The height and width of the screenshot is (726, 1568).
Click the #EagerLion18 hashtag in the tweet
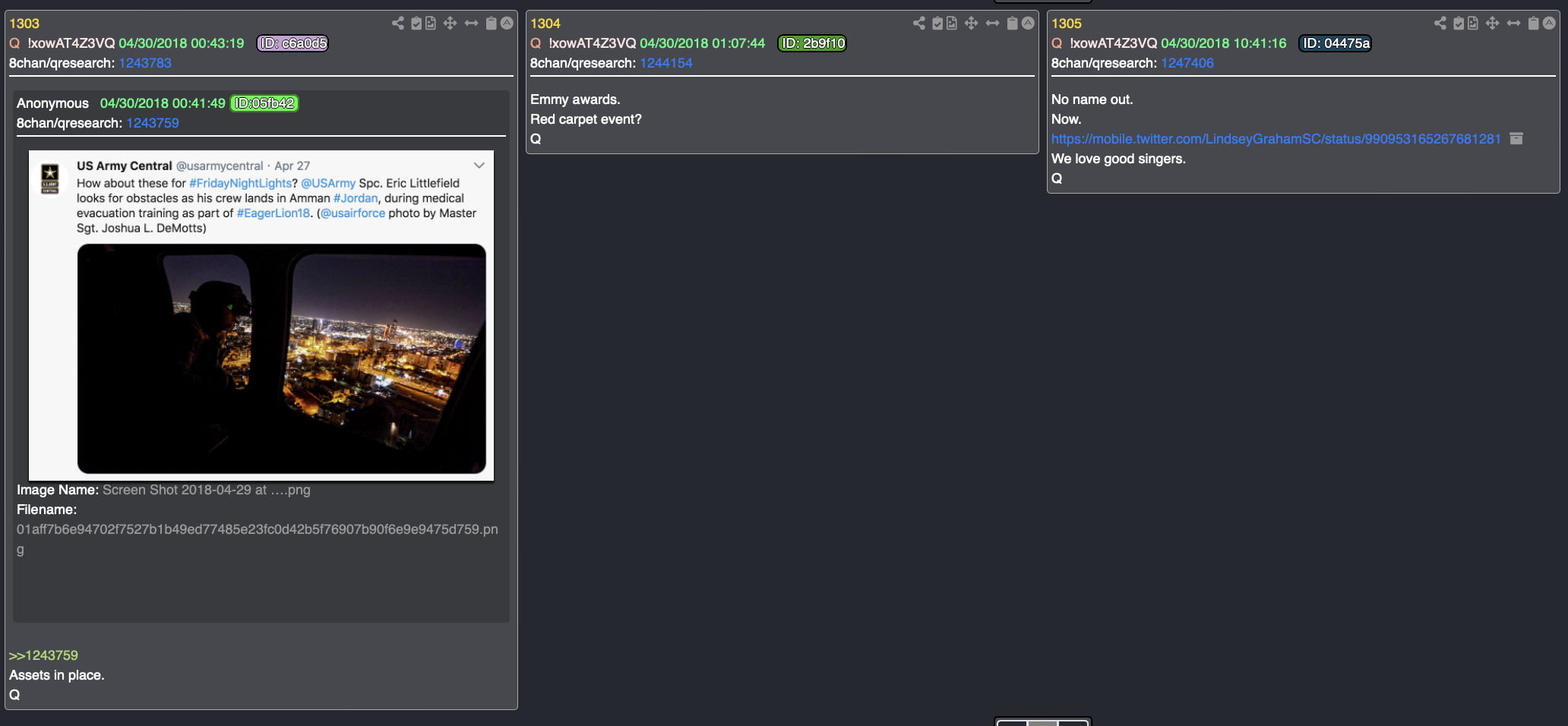coord(273,213)
